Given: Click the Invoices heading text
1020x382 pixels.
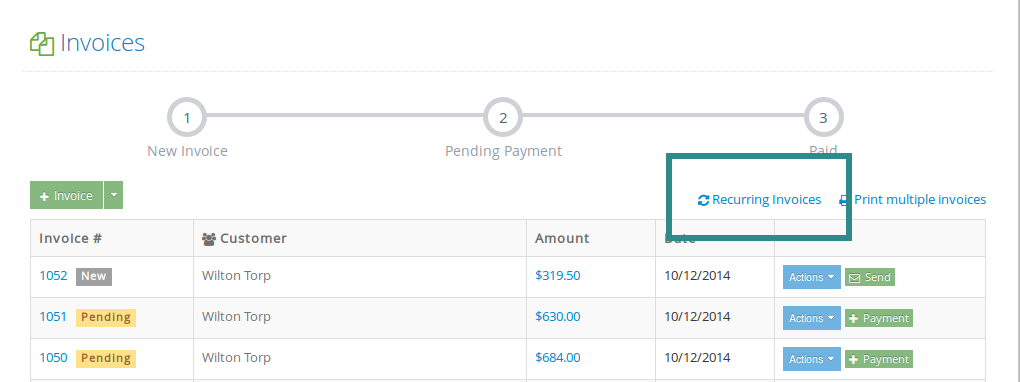Looking at the screenshot, I should tap(102, 43).
